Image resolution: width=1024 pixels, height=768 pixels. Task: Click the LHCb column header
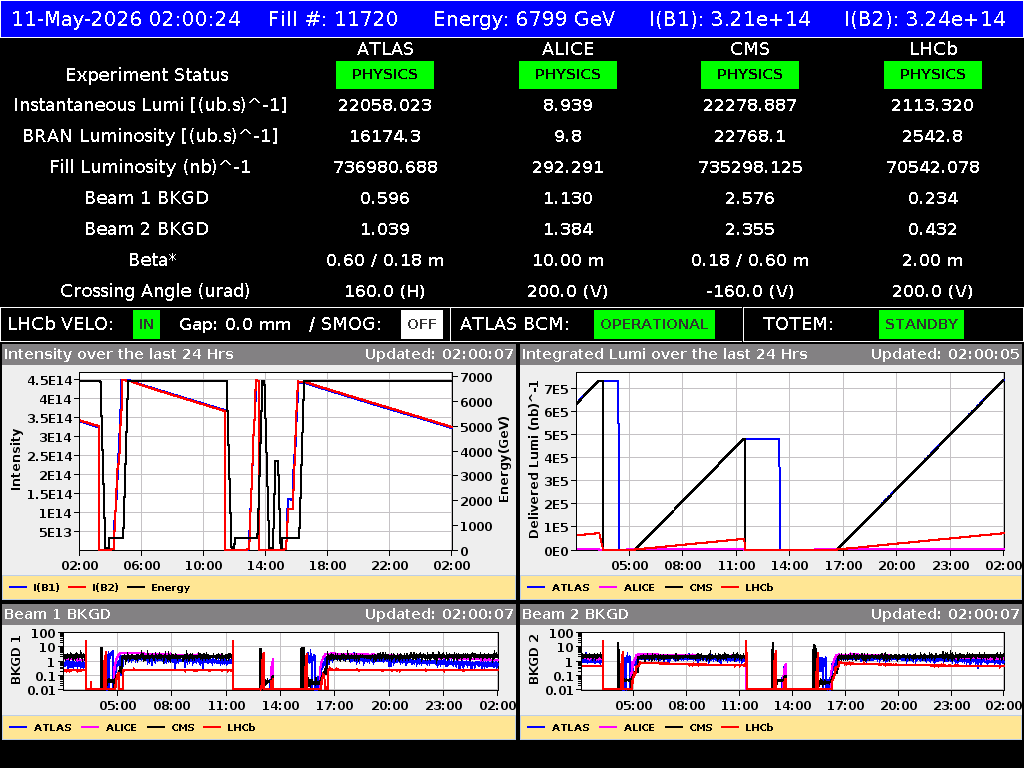pos(933,49)
